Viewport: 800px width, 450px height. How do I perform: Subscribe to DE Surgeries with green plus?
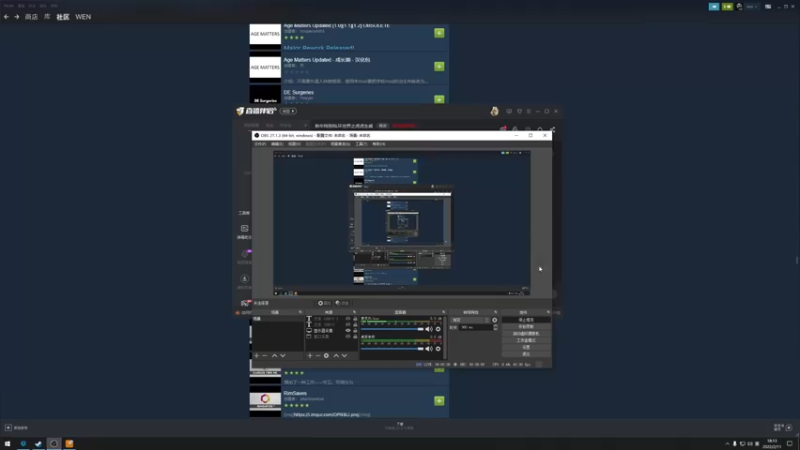(439, 99)
